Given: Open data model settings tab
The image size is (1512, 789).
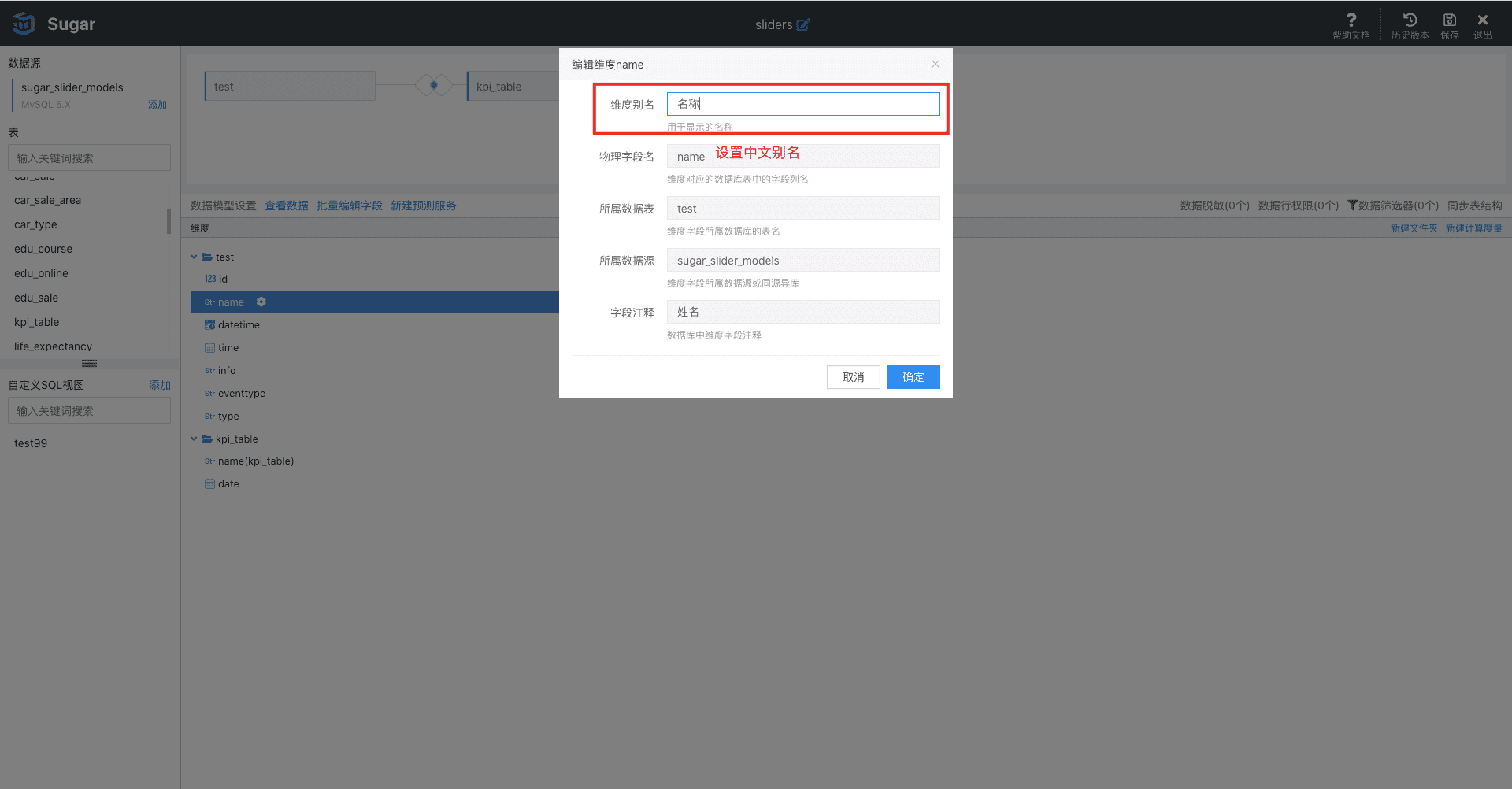Looking at the screenshot, I should point(224,206).
